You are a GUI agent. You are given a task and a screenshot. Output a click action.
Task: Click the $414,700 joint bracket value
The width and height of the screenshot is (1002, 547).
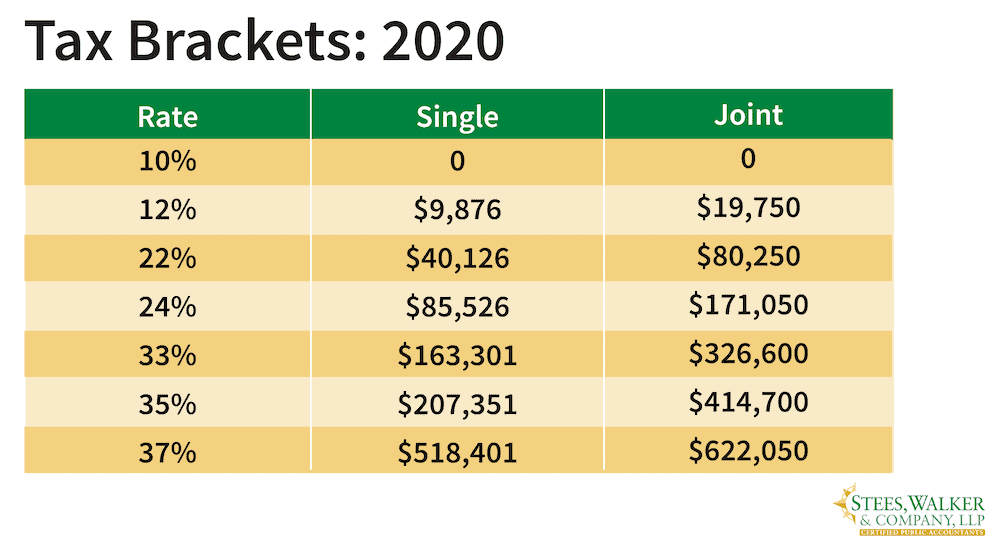[x=748, y=402]
